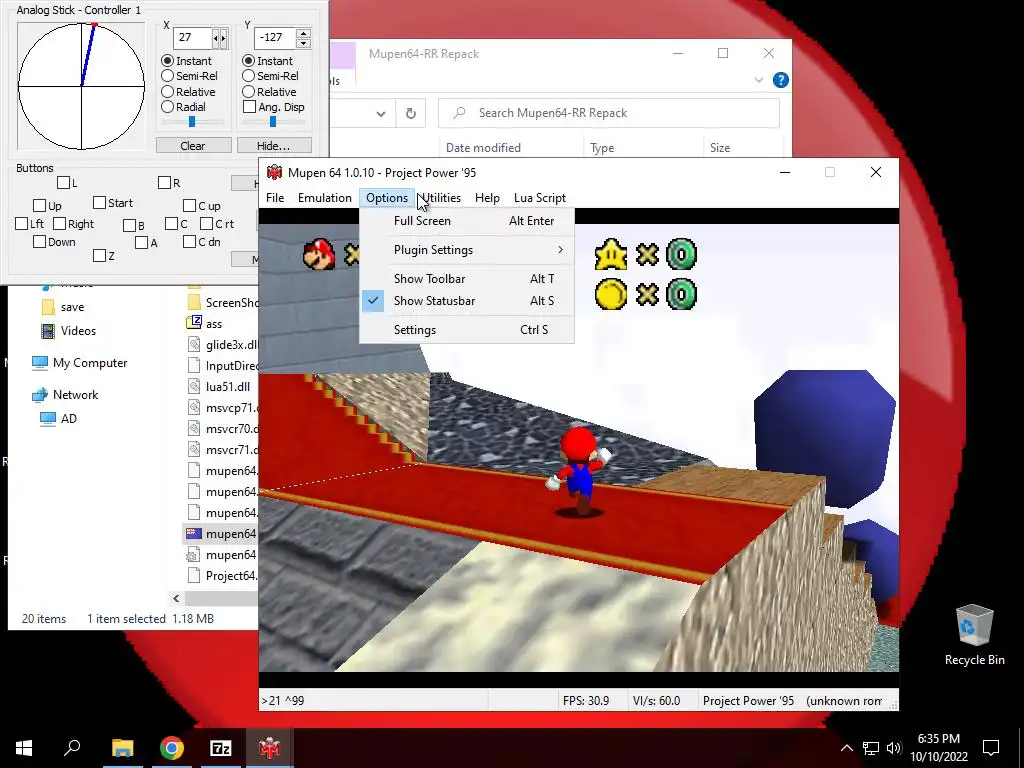The height and width of the screenshot is (768, 1024).
Task: Click the My Computer icon
Action: [x=40, y=362]
